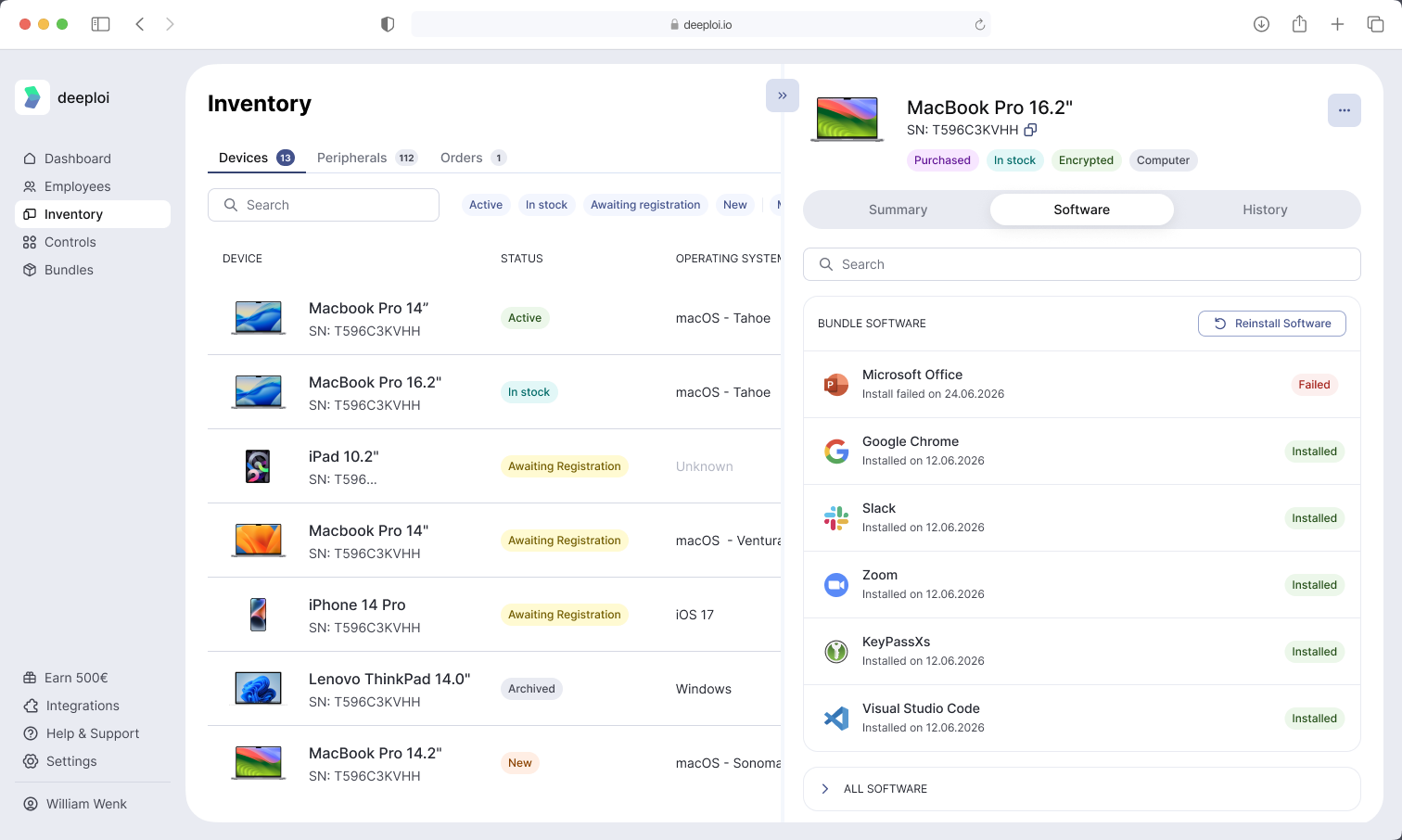The height and width of the screenshot is (840, 1402).
Task: Click the Slack app icon
Action: click(x=836, y=518)
